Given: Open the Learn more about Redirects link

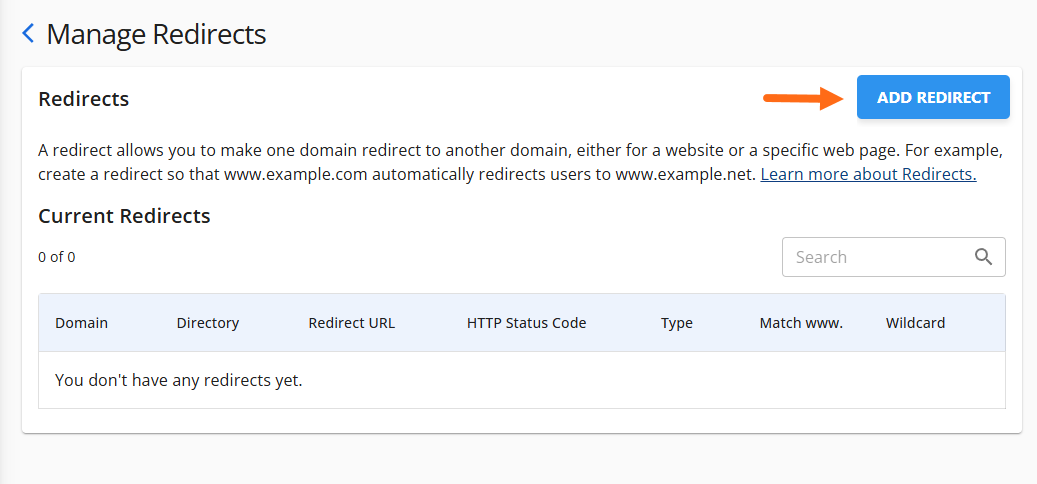Looking at the screenshot, I should click(x=868, y=174).
